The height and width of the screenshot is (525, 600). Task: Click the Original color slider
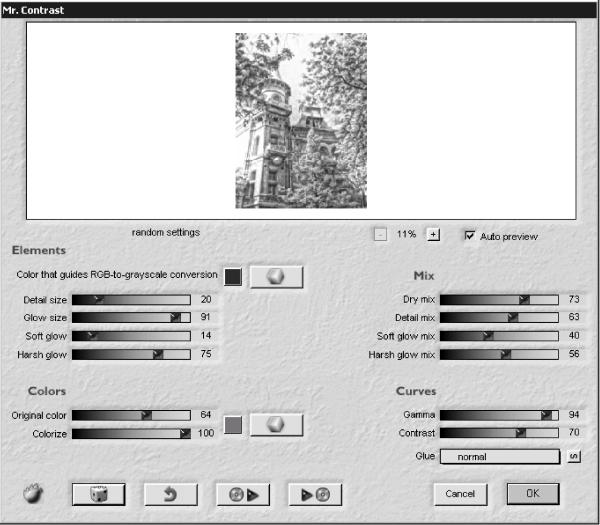131,415
